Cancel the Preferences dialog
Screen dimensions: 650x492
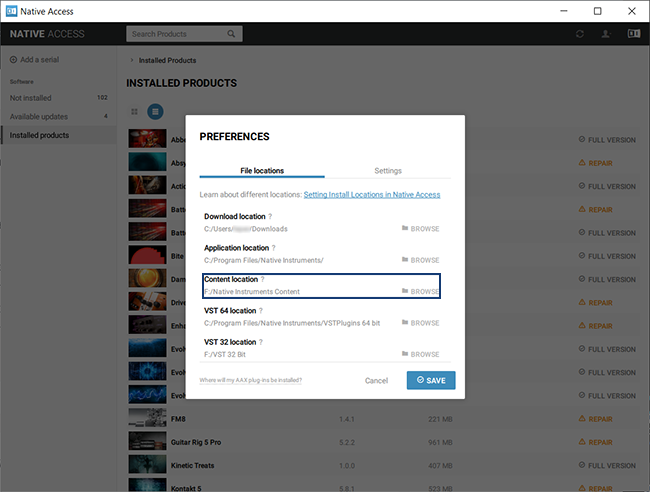pyautogui.click(x=376, y=381)
